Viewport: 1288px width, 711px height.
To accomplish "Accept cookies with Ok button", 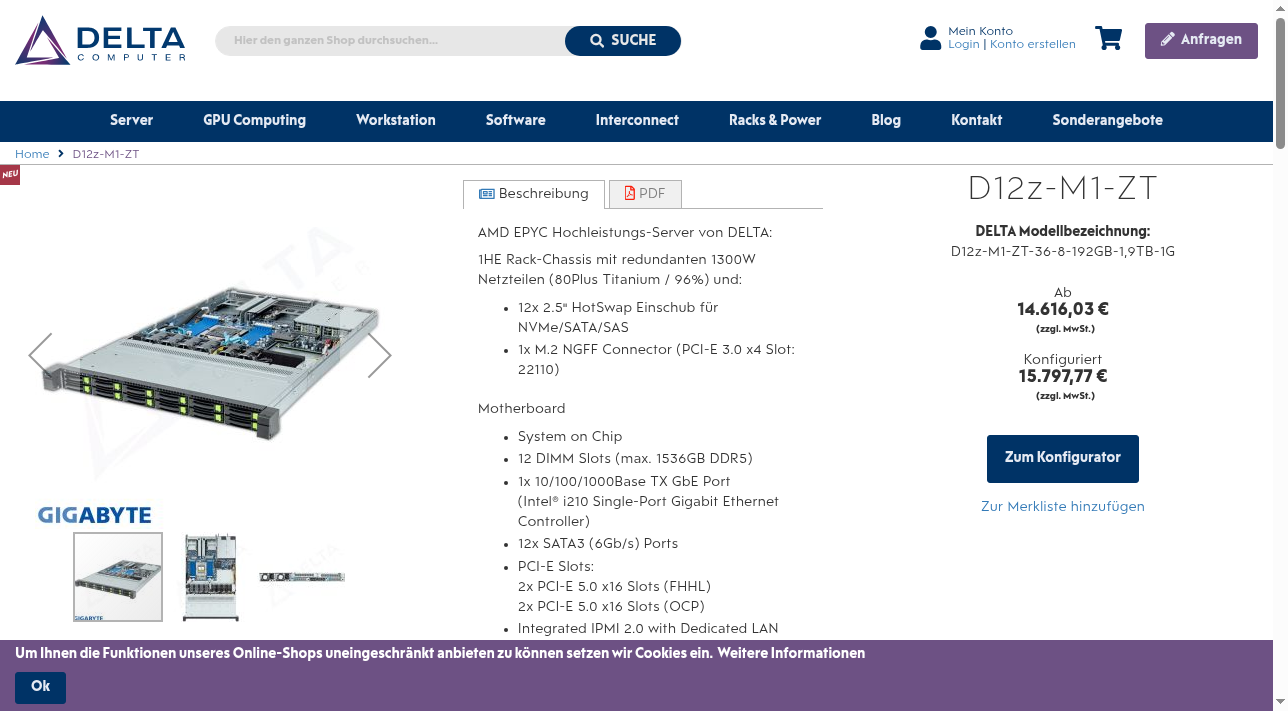I will click(x=40, y=687).
